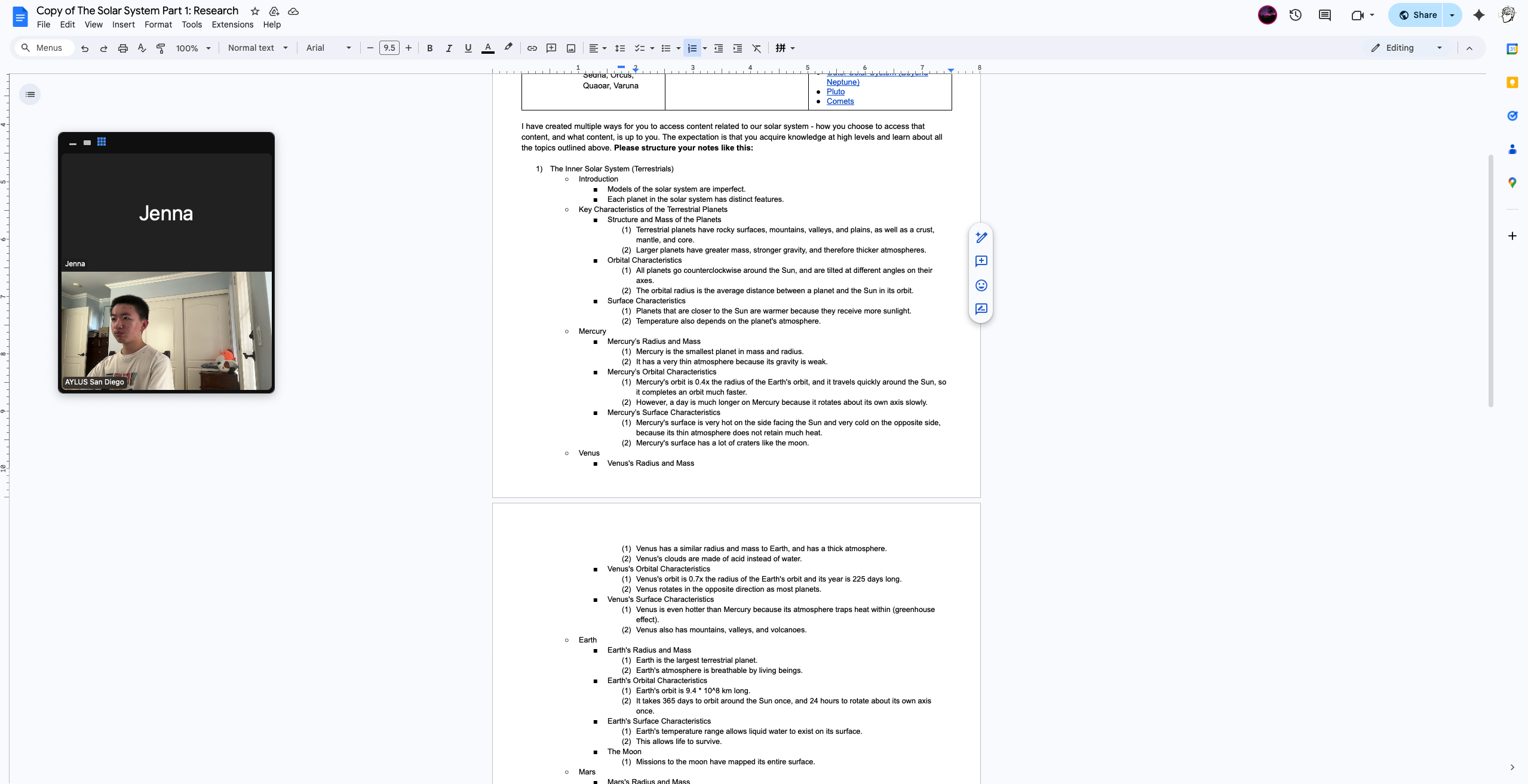Star this document
This screenshot has width=1528, height=784.
click(255, 11)
